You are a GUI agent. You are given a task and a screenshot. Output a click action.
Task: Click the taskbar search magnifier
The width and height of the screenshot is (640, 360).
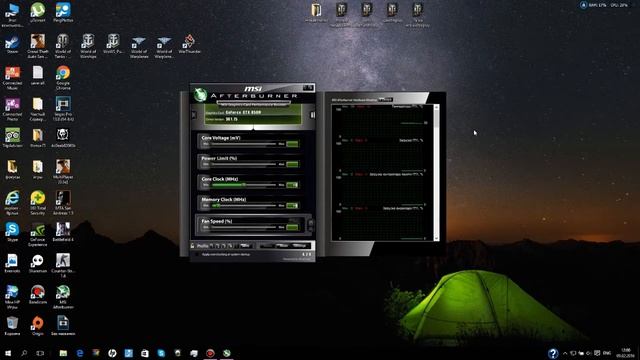tap(24, 353)
